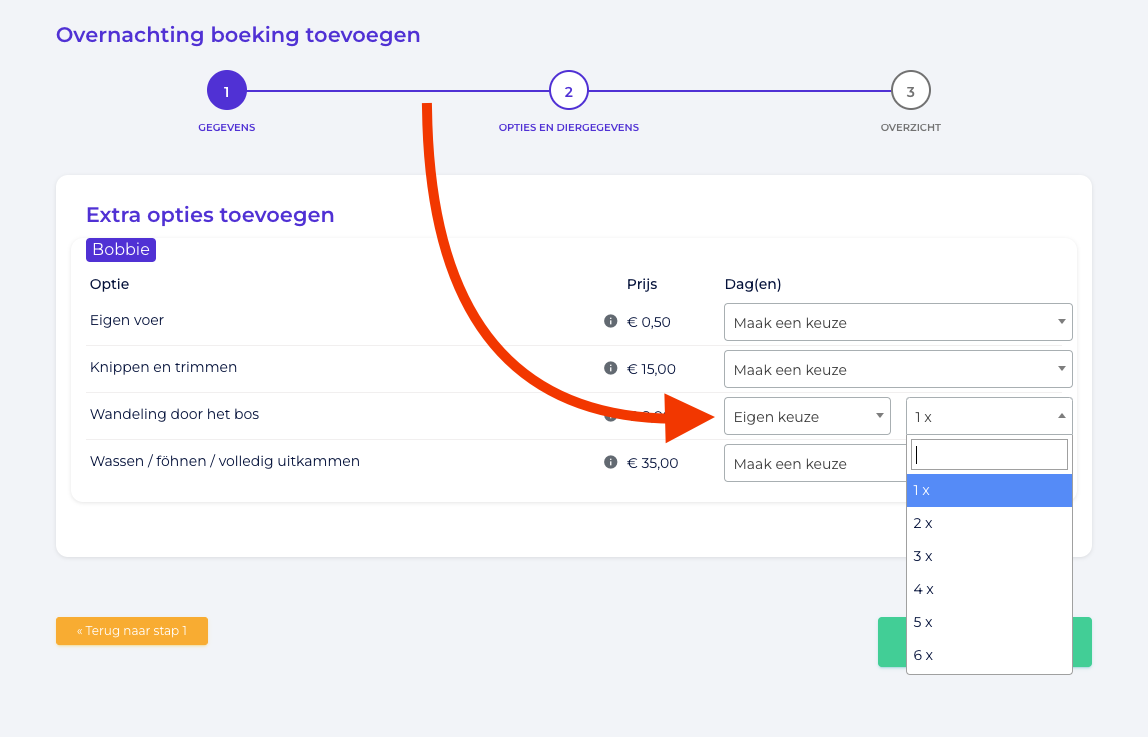Image resolution: width=1148 pixels, height=737 pixels.
Task: Focus the dropdown search input field
Action: (x=989, y=454)
